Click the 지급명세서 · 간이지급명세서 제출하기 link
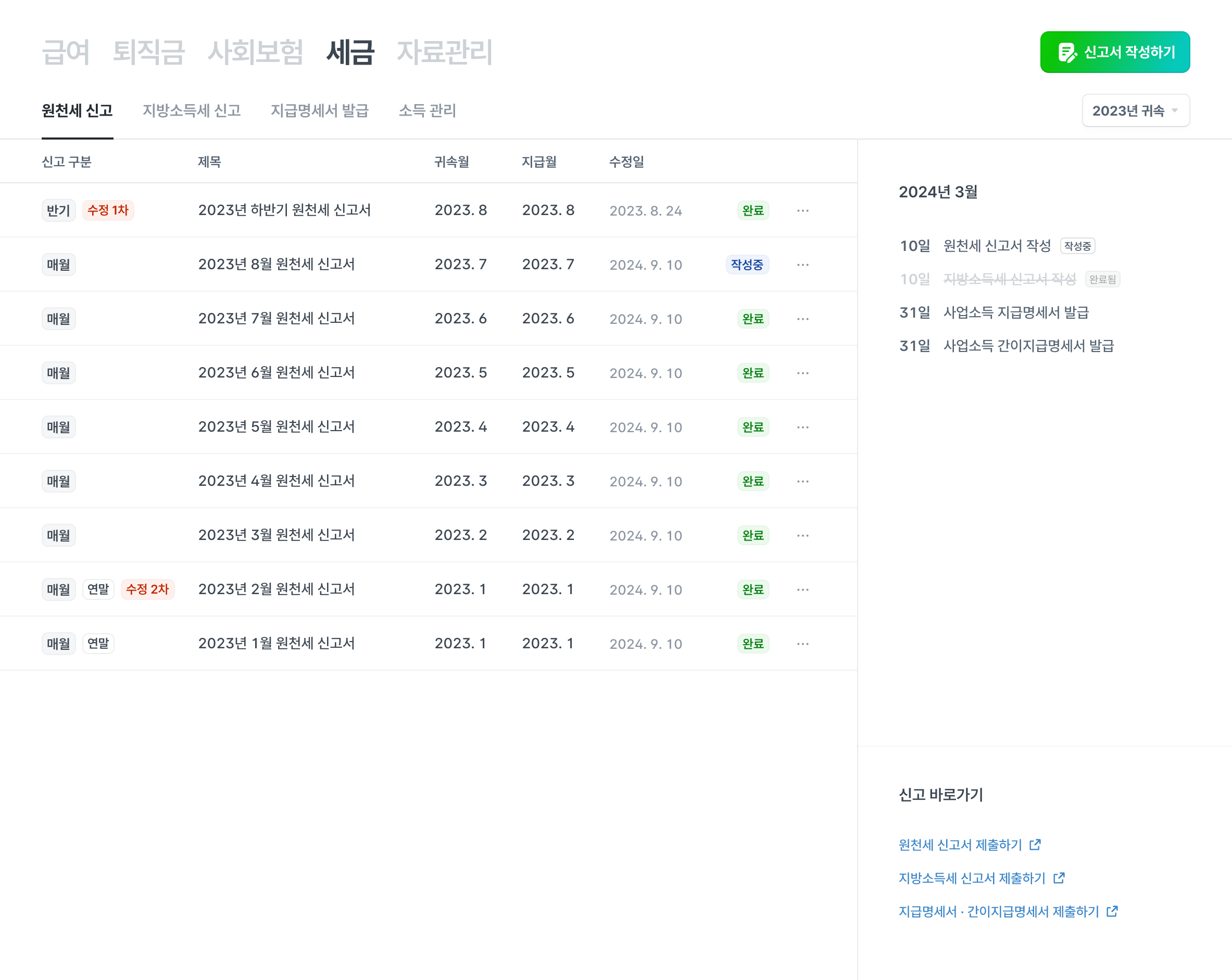This screenshot has height=980, width=1232. (998, 911)
